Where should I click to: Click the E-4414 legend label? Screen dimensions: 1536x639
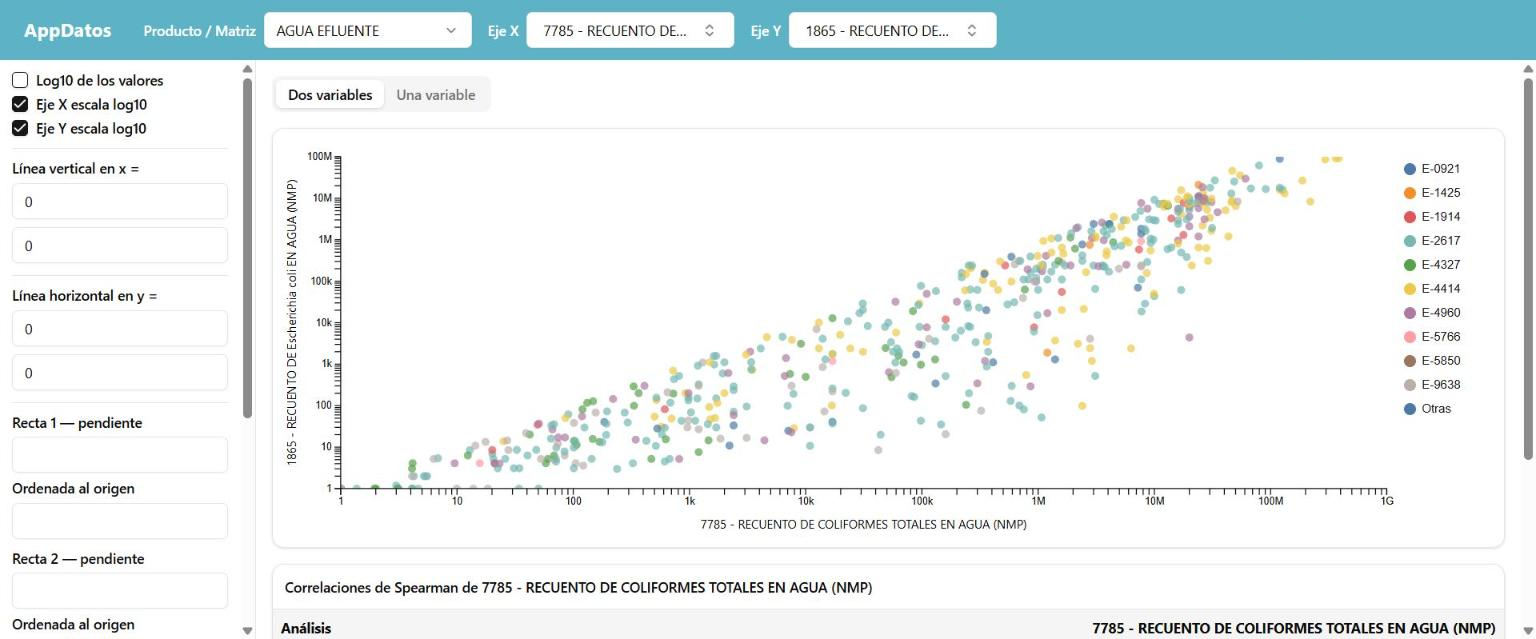pyautogui.click(x=1441, y=289)
